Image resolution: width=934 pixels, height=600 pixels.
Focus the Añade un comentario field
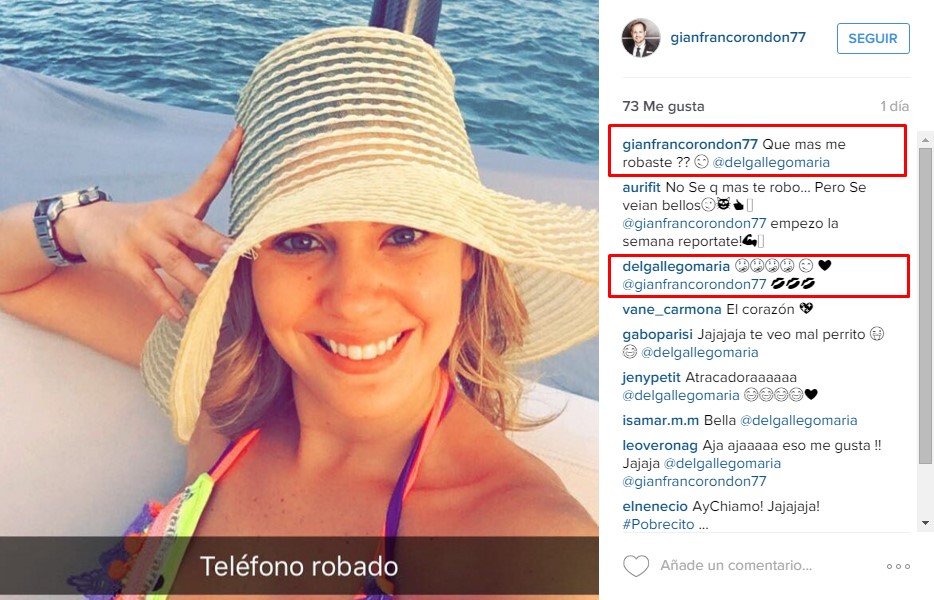click(736, 565)
